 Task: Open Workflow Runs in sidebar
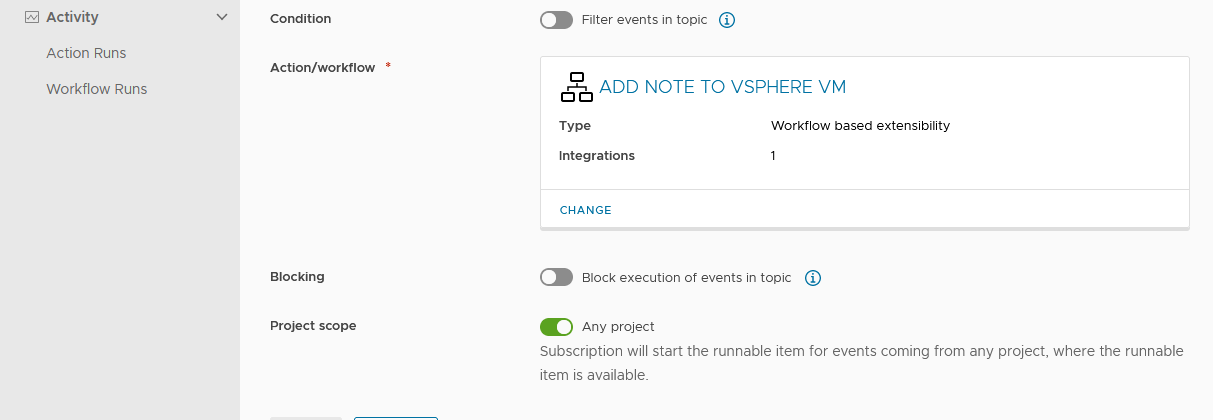point(97,89)
